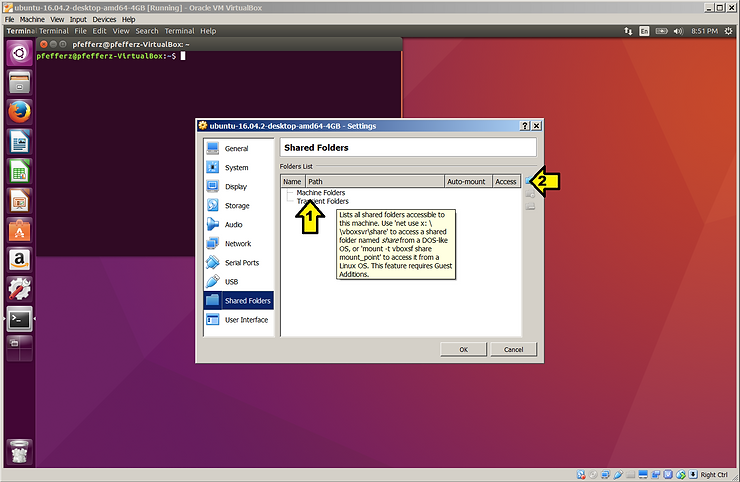Click the greyed-out remove shared folder icon
This screenshot has width=740, height=482.
click(530, 206)
